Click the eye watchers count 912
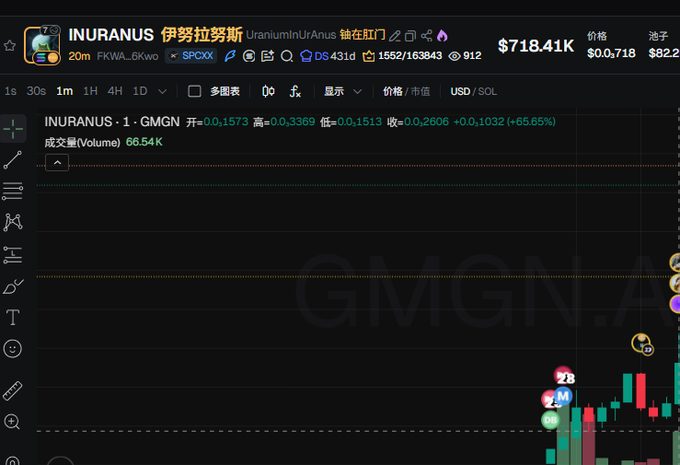Screen dimensions: 680x465 (465, 56)
